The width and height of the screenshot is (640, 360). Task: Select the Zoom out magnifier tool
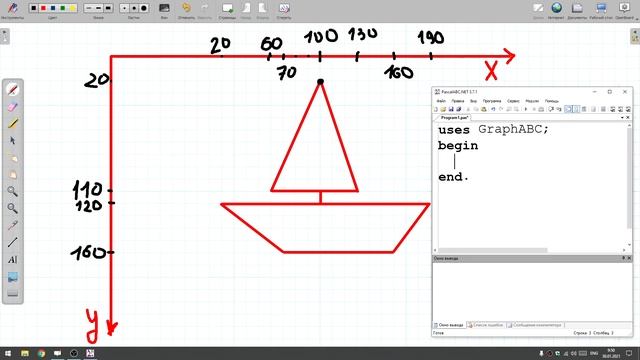point(13,208)
